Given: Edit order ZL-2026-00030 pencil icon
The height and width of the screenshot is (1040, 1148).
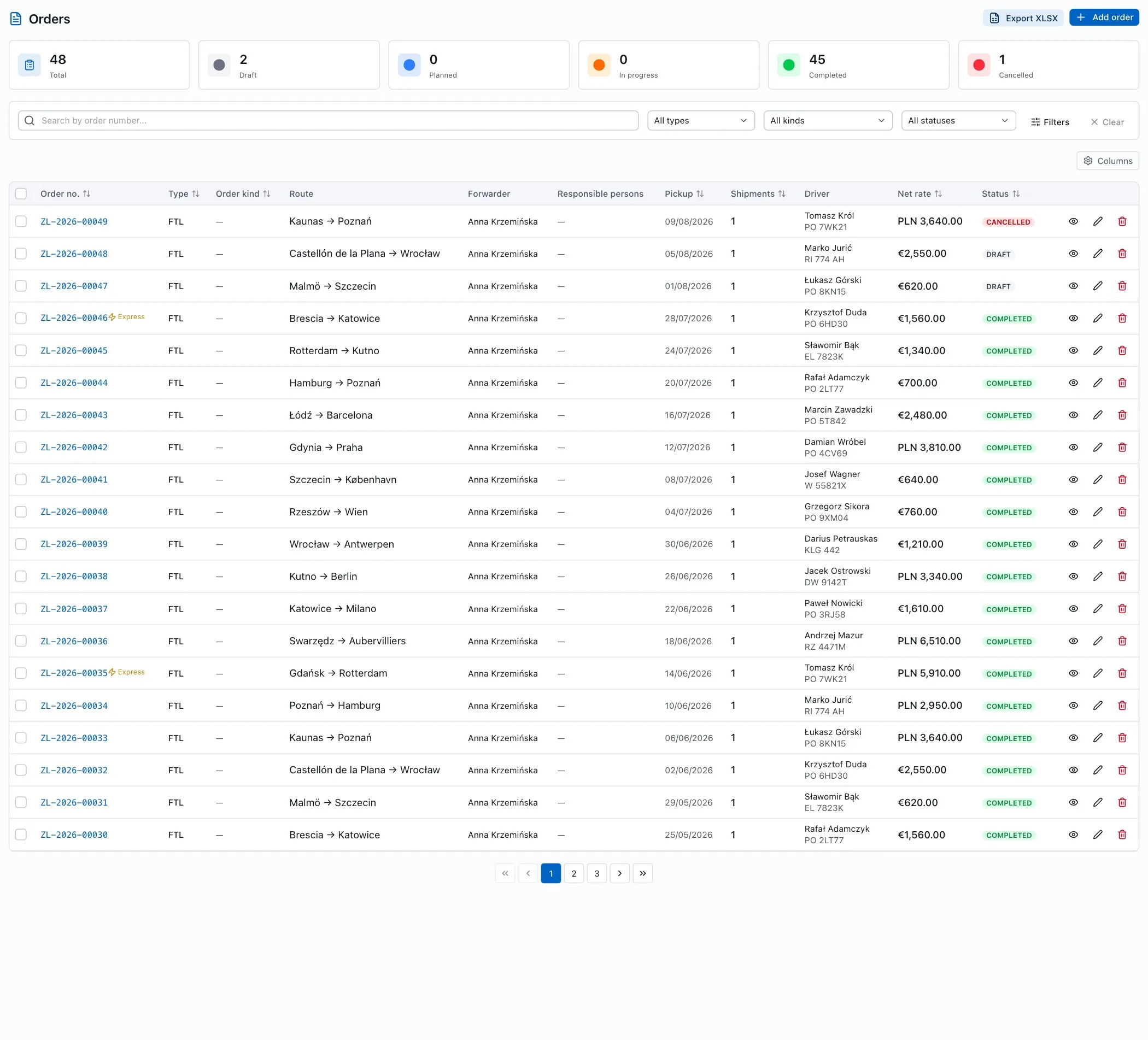Looking at the screenshot, I should pos(1097,835).
